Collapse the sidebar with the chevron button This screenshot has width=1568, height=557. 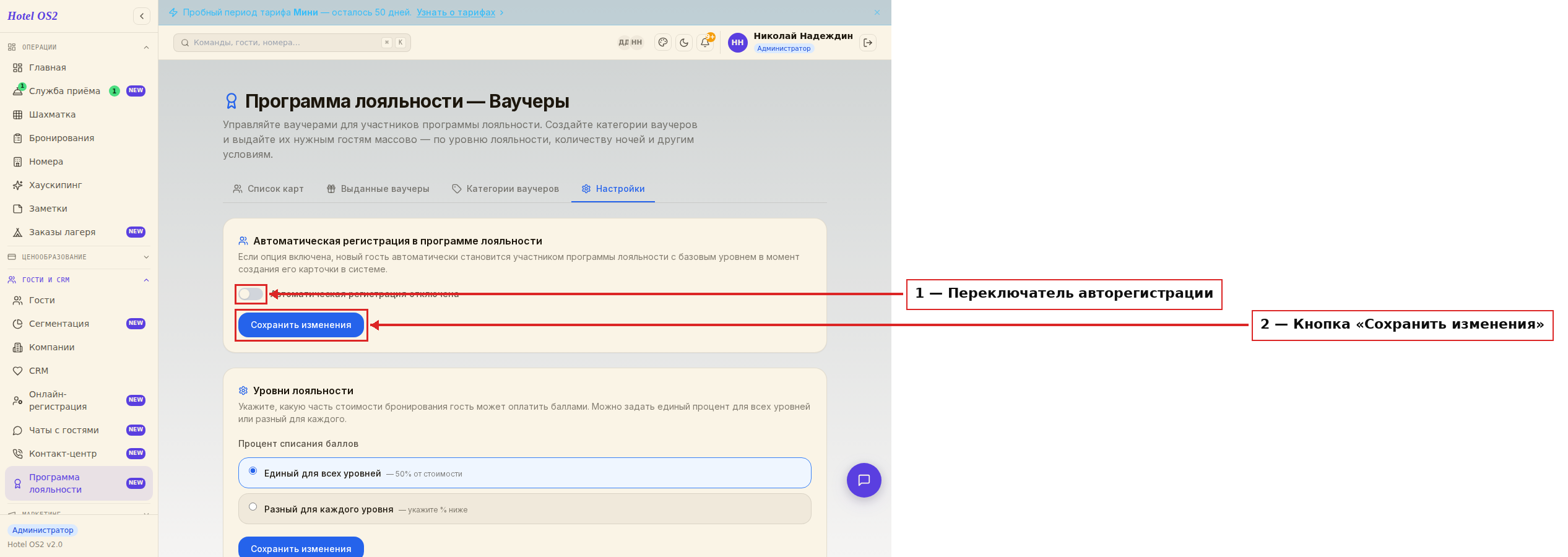(142, 16)
